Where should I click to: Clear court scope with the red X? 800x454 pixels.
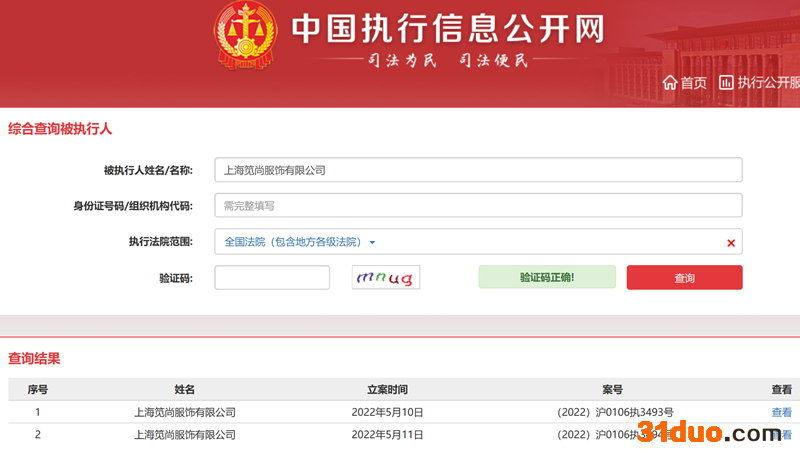[x=730, y=243]
